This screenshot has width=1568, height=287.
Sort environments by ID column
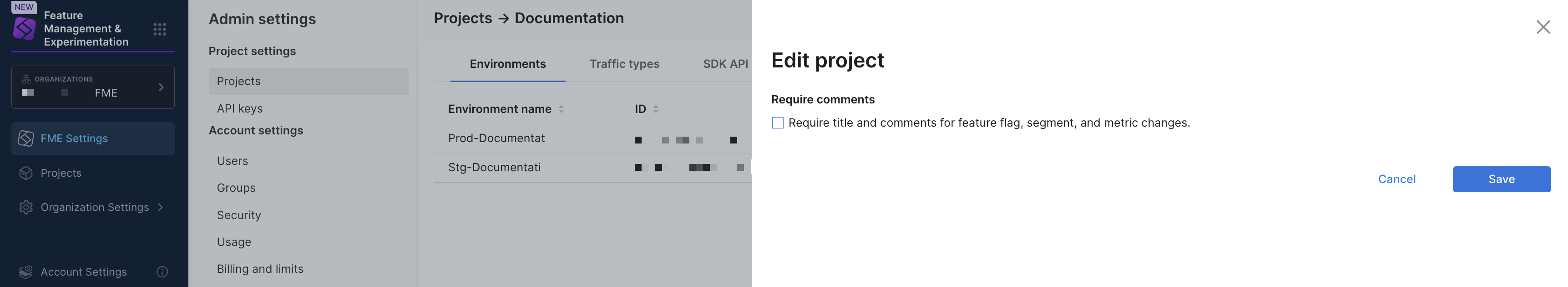pos(656,109)
